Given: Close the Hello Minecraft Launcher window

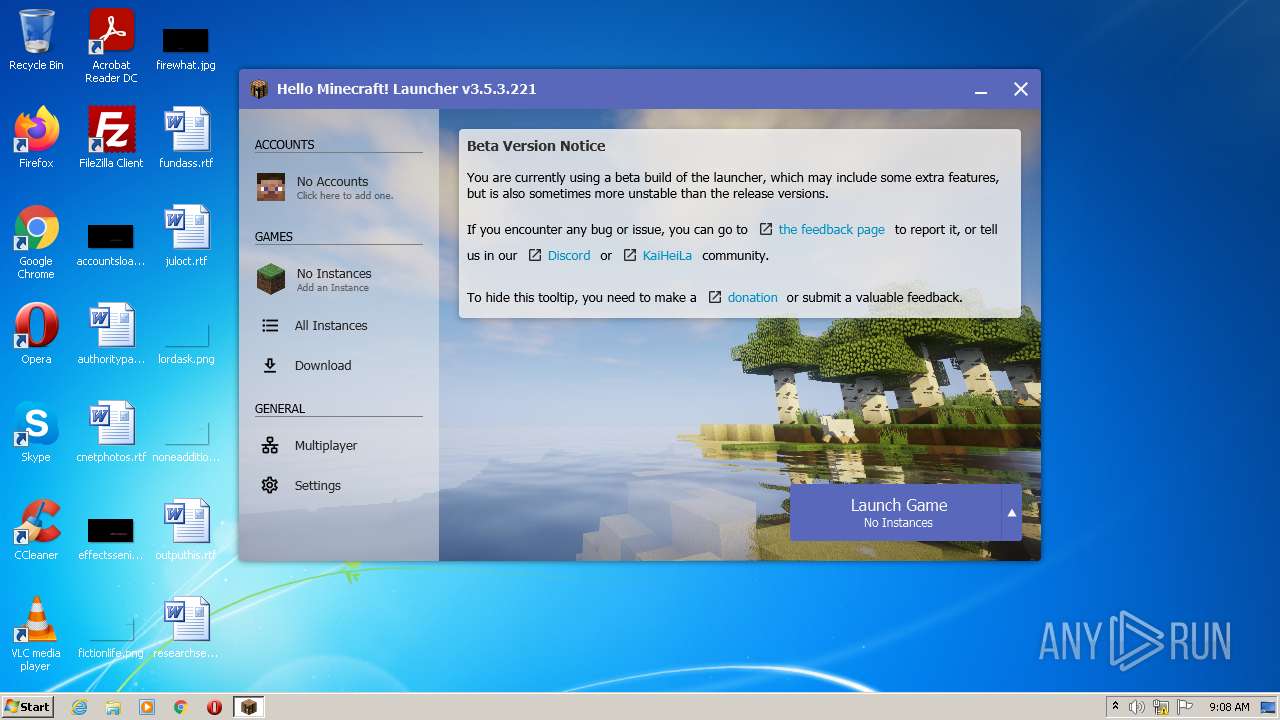Looking at the screenshot, I should pyautogui.click(x=1021, y=89).
